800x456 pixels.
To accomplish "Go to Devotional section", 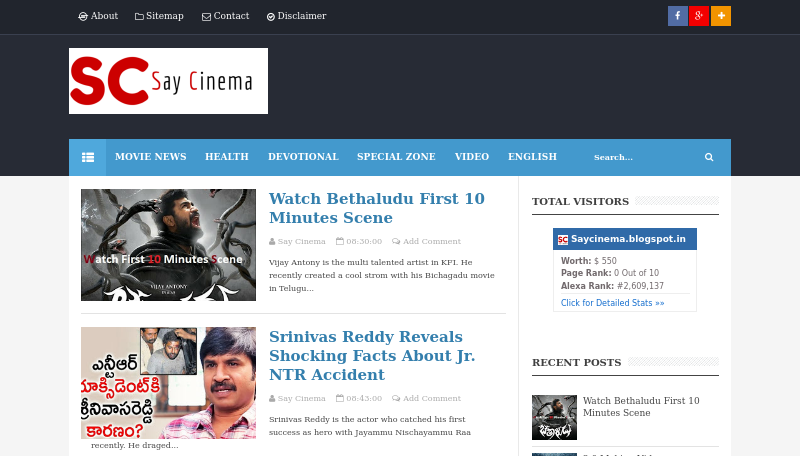I will point(304,157).
